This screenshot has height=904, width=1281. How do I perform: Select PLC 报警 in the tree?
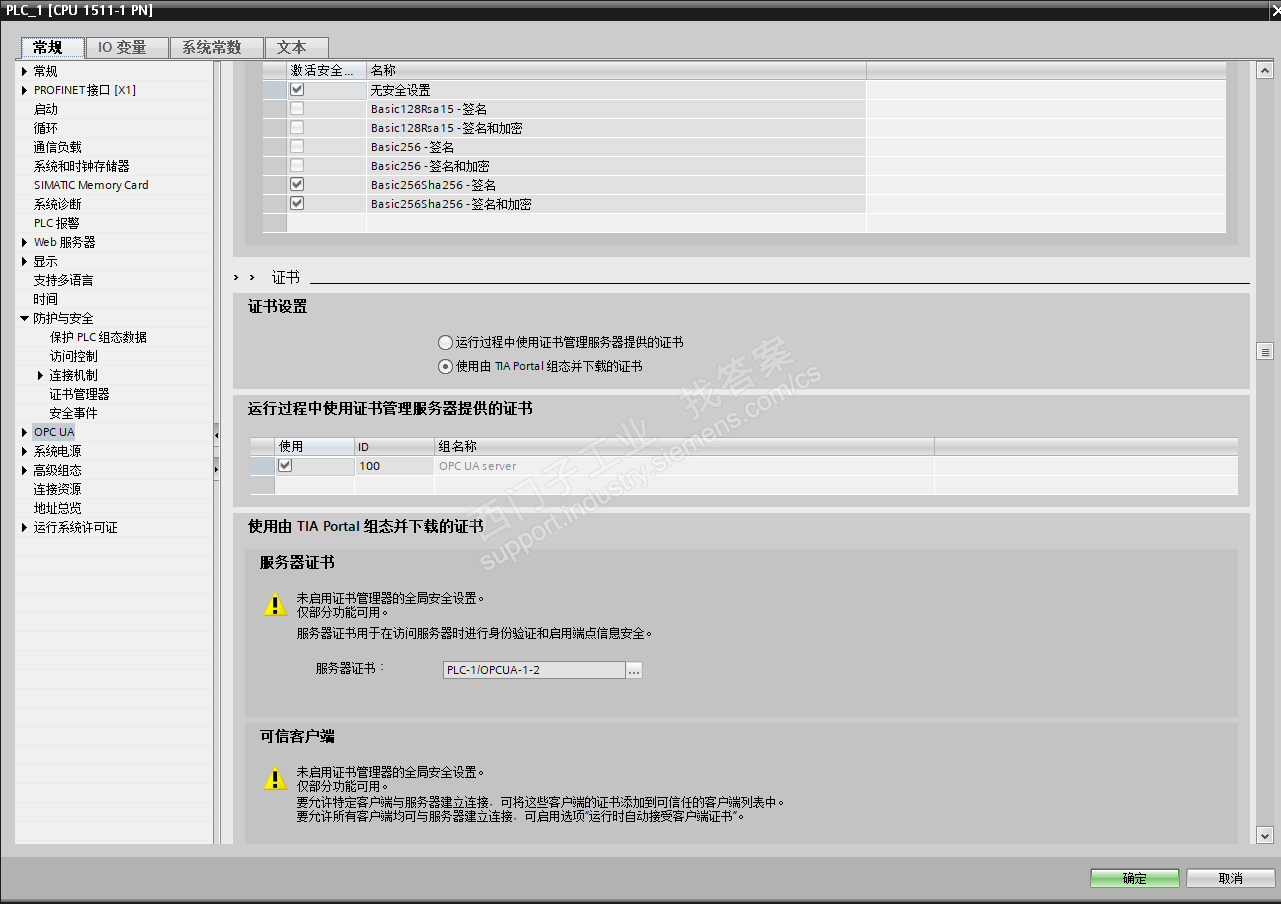tap(56, 223)
